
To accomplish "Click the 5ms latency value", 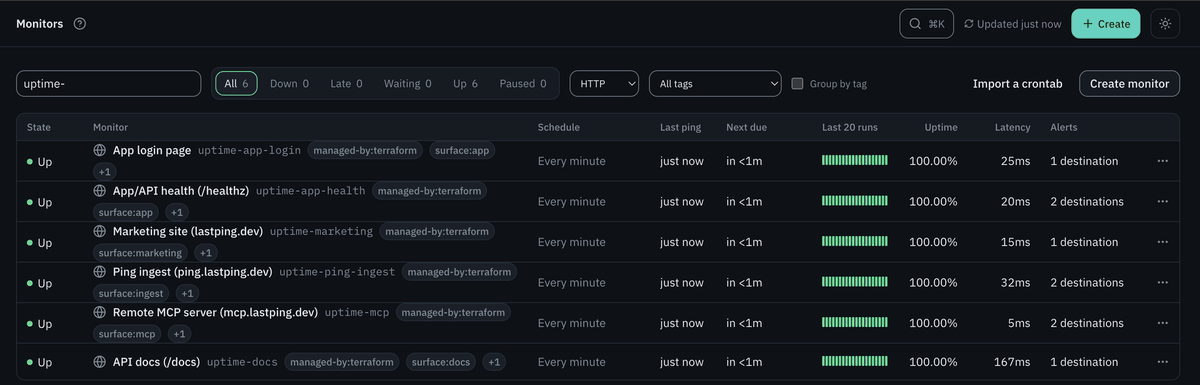I will 1019,323.
